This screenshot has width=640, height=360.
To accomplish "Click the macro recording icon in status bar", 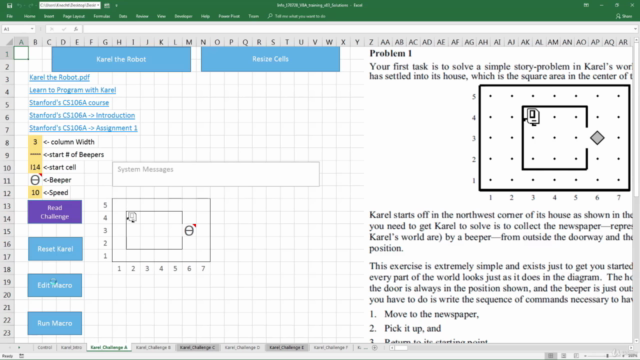I will pos(21,356).
